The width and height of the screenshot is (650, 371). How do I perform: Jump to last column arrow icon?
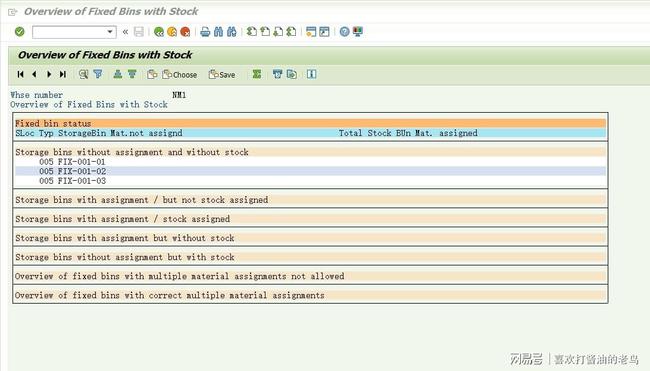(63, 74)
